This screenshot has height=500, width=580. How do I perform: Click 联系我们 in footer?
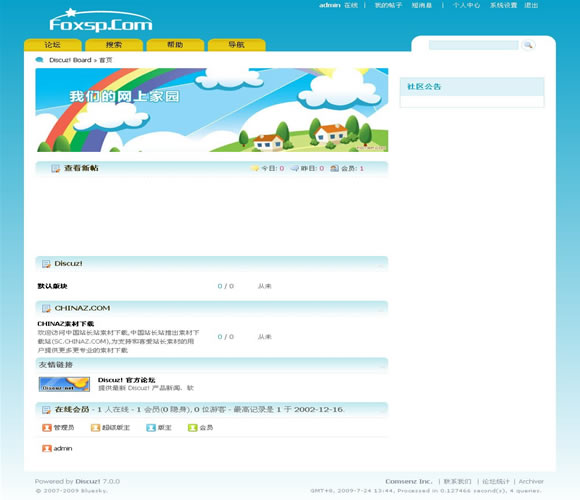tap(458, 482)
